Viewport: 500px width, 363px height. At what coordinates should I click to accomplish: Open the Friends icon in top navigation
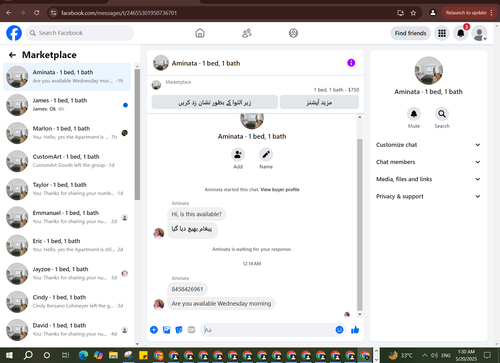pos(247,33)
